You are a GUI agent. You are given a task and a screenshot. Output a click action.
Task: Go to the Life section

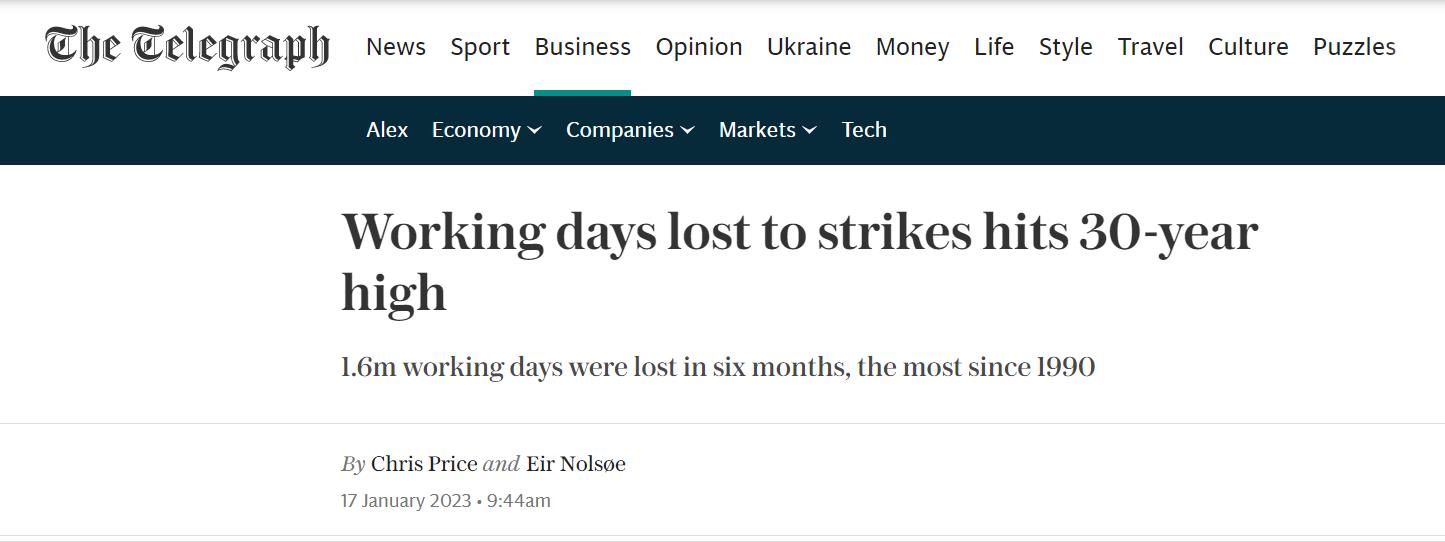(994, 47)
